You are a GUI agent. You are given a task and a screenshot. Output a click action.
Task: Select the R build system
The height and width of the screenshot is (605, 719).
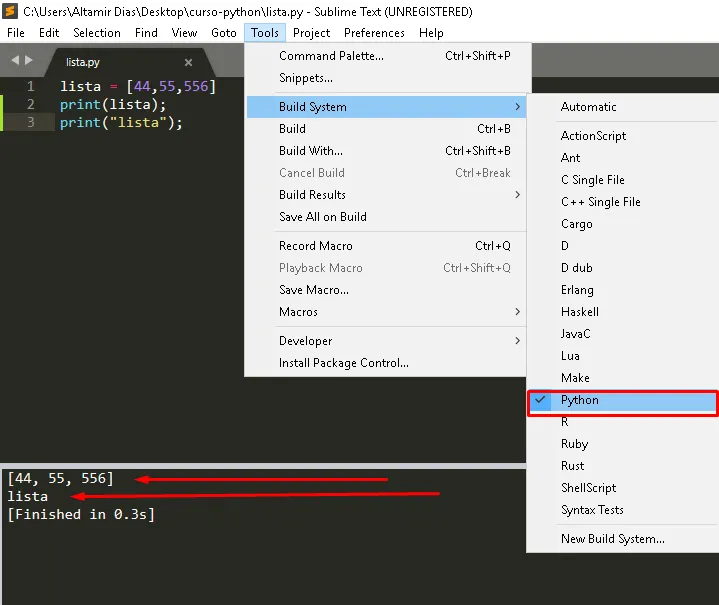coord(623,422)
